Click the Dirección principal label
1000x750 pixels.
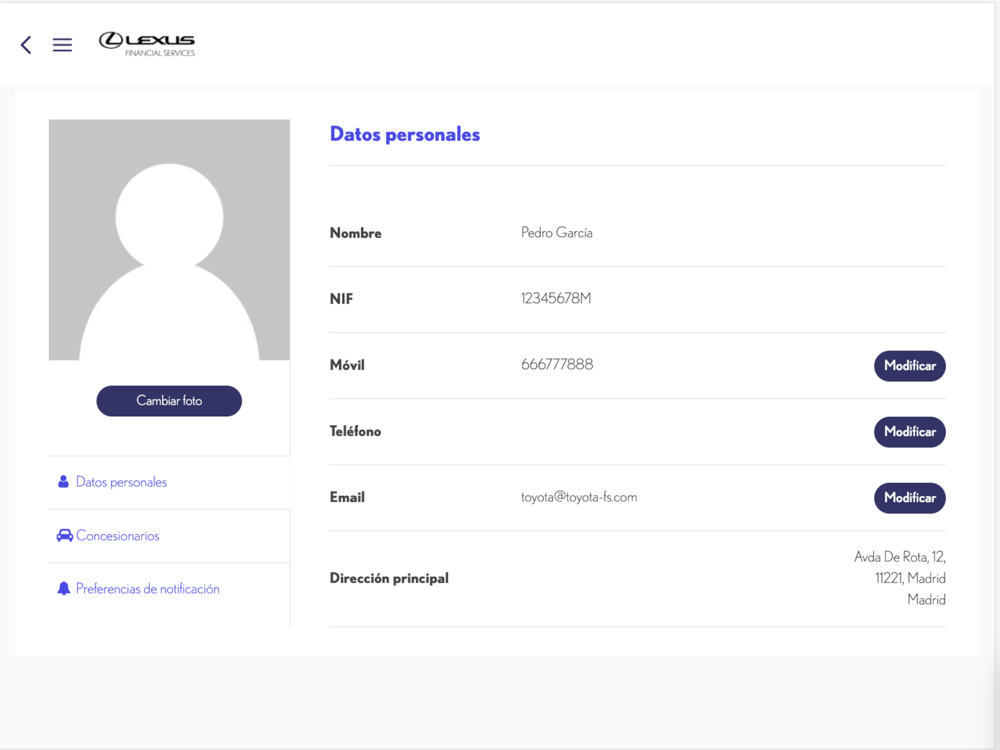389,578
